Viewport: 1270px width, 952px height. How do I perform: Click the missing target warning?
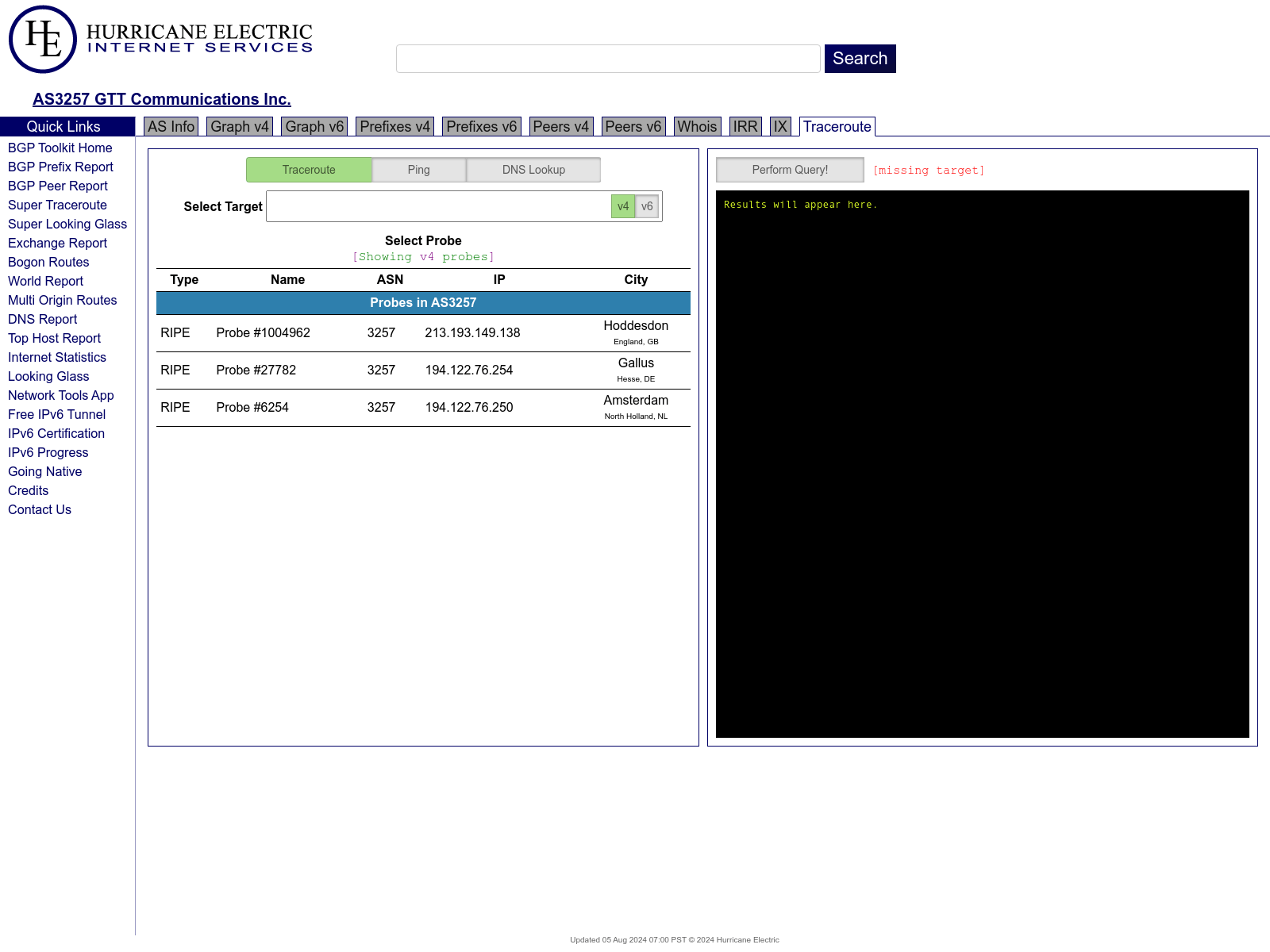pyautogui.click(x=929, y=171)
